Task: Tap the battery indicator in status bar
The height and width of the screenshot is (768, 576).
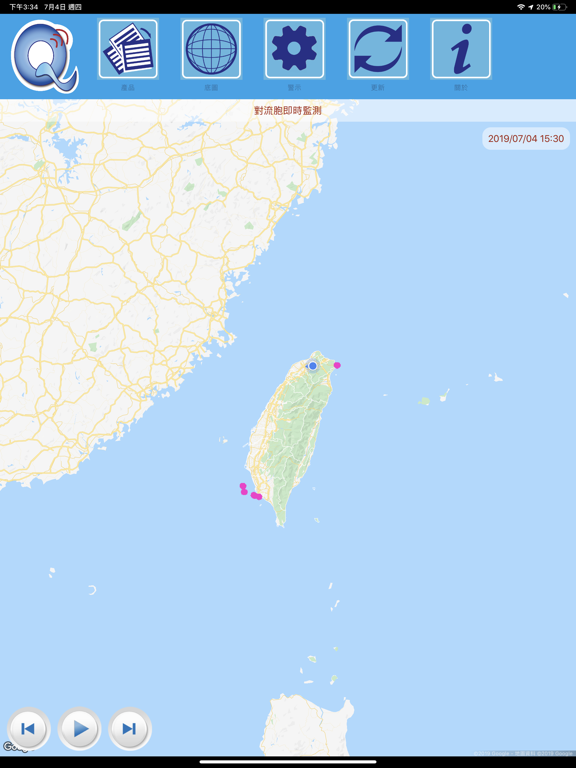Action: tap(559, 7)
